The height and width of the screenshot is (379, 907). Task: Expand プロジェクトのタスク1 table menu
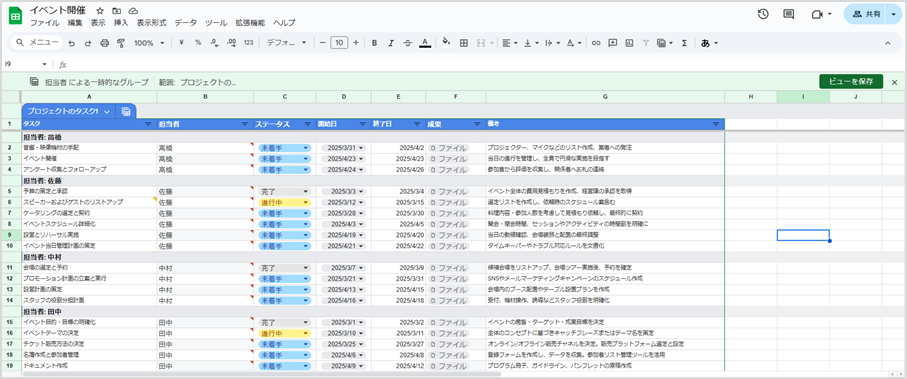(x=106, y=112)
